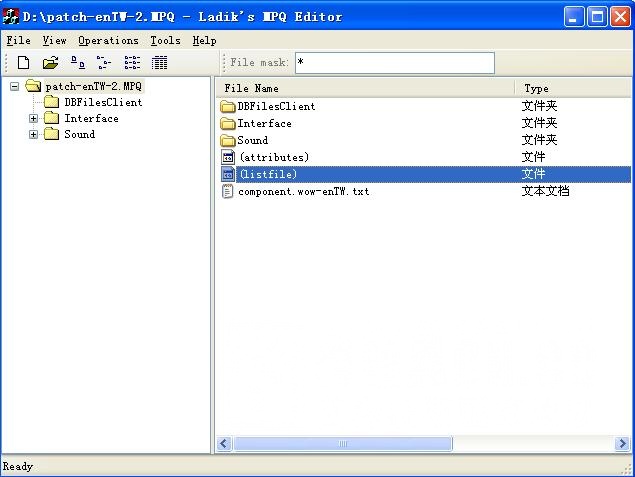This screenshot has width=635, height=477.
Task: Select Interface in the tree
Action: coord(92,118)
